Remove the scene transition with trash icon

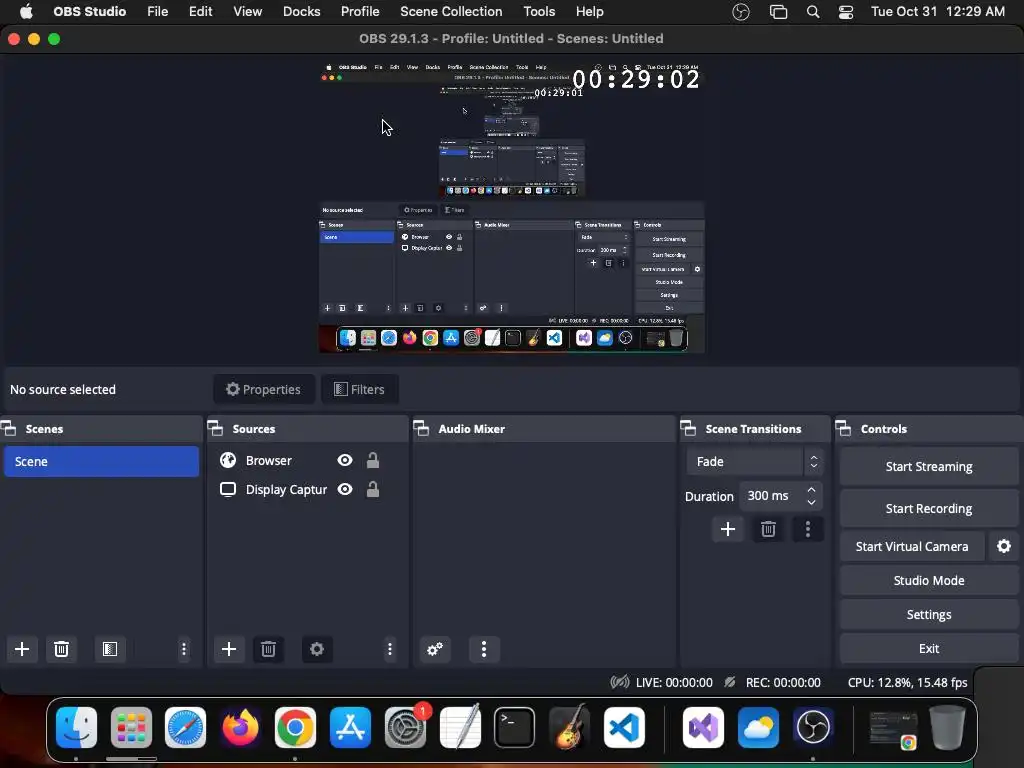(x=768, y=529)
